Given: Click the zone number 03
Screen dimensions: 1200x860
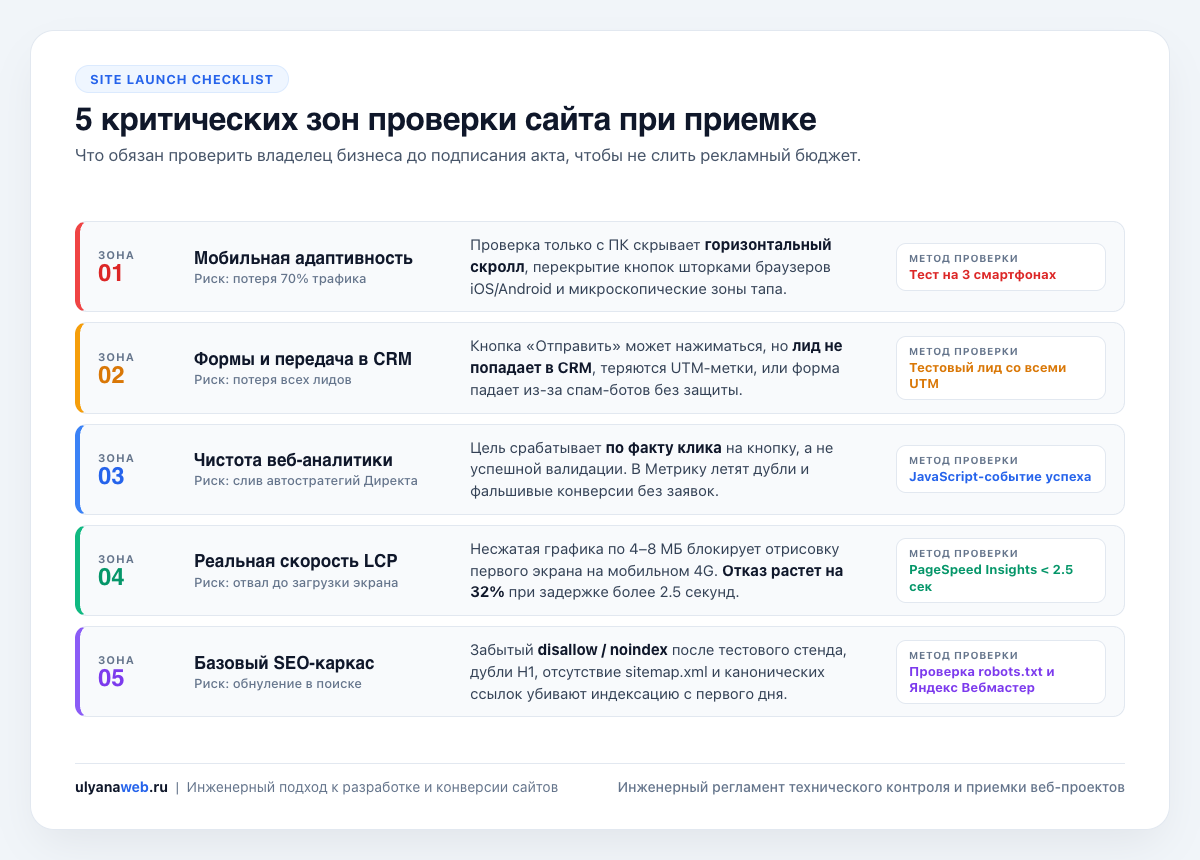Looking at the screenshot, I should [111, 476].
